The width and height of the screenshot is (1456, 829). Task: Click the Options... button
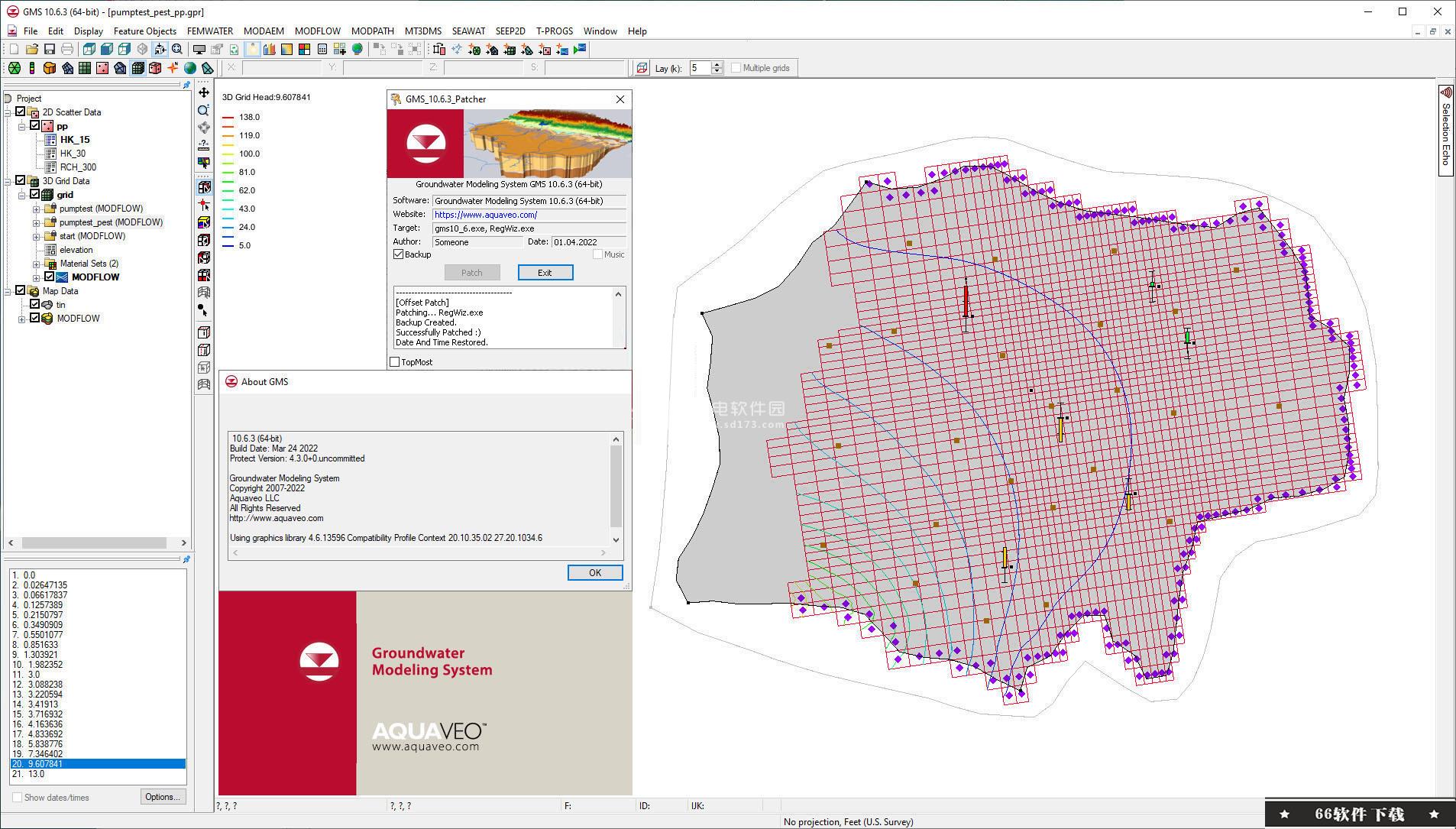[163, 797]
